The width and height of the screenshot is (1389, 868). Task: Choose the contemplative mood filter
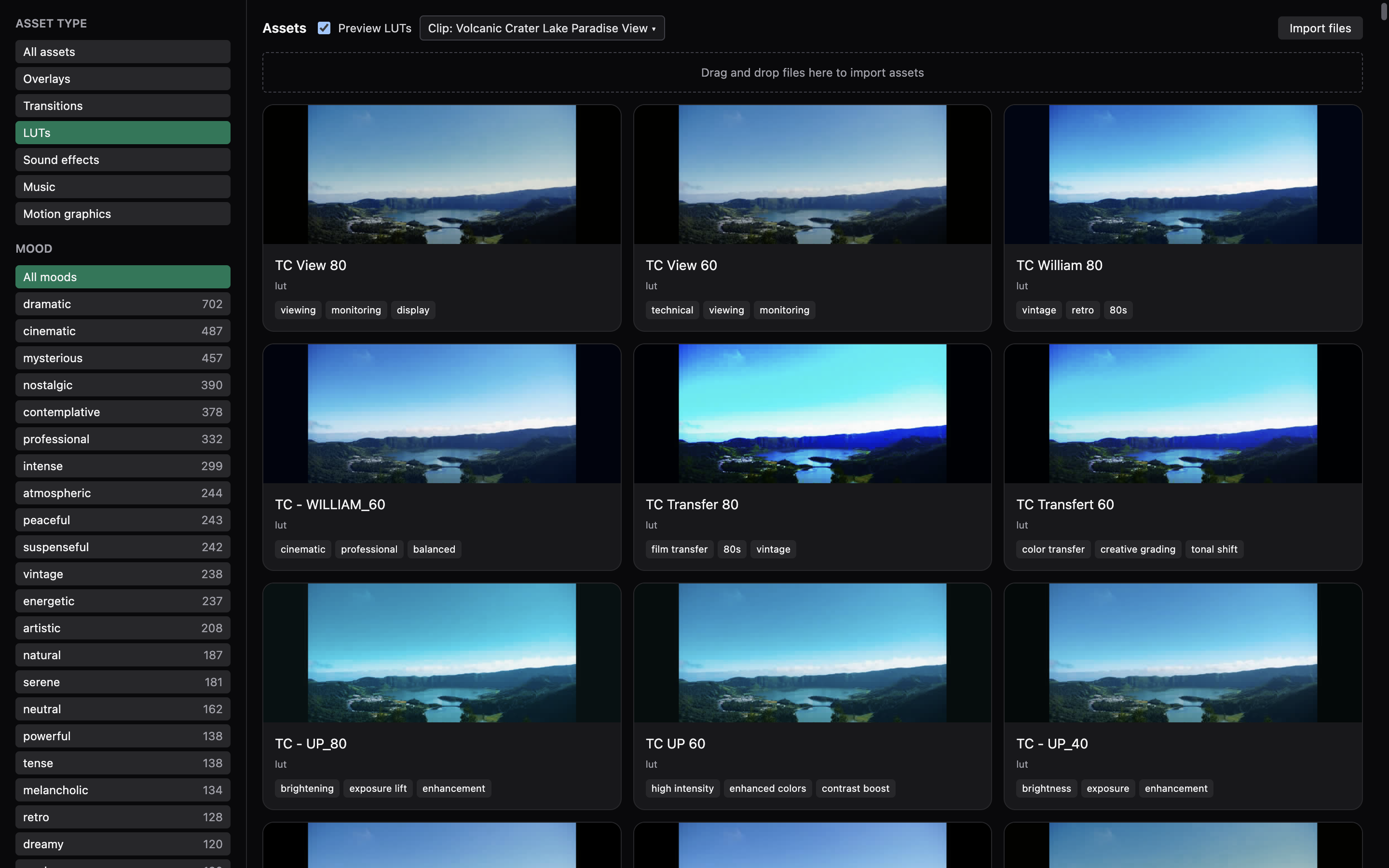click(x=123, y=412)
